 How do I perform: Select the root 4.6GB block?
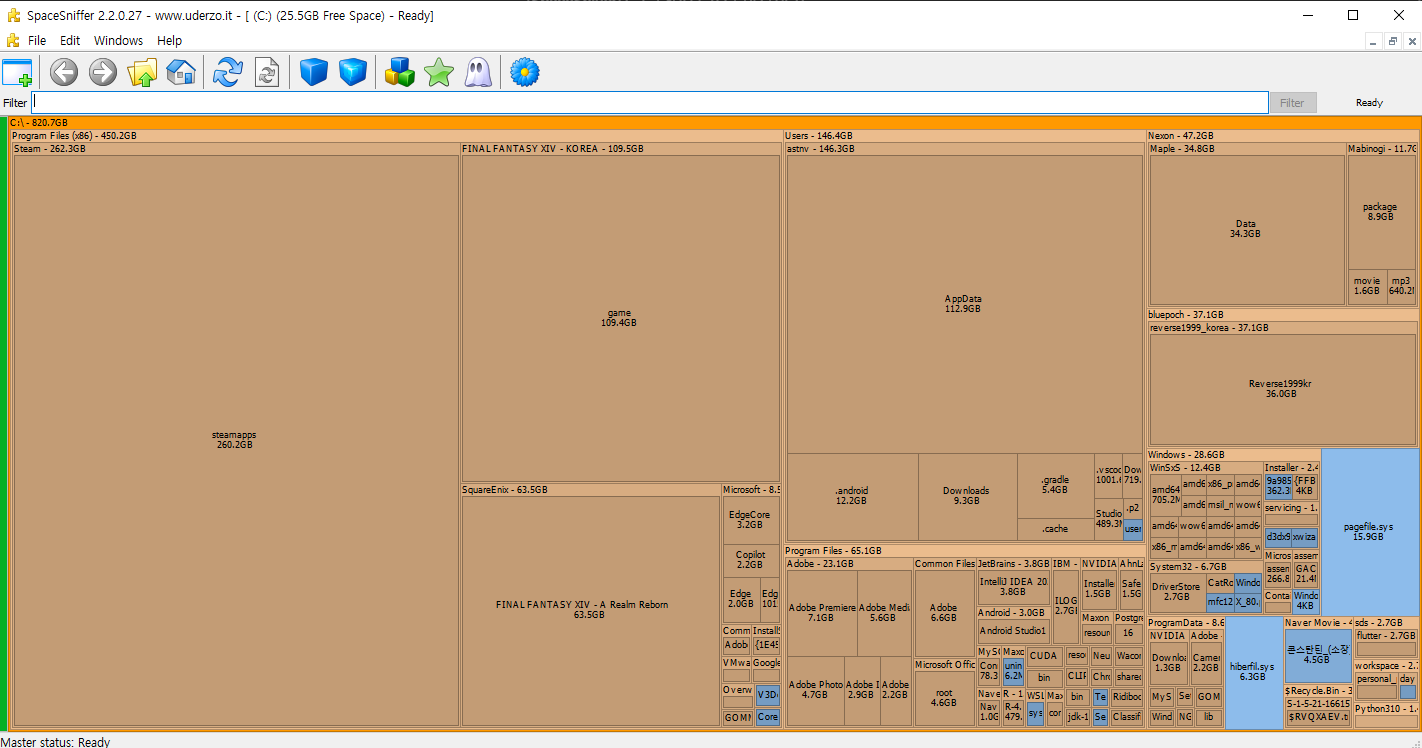tap(944, 697)
